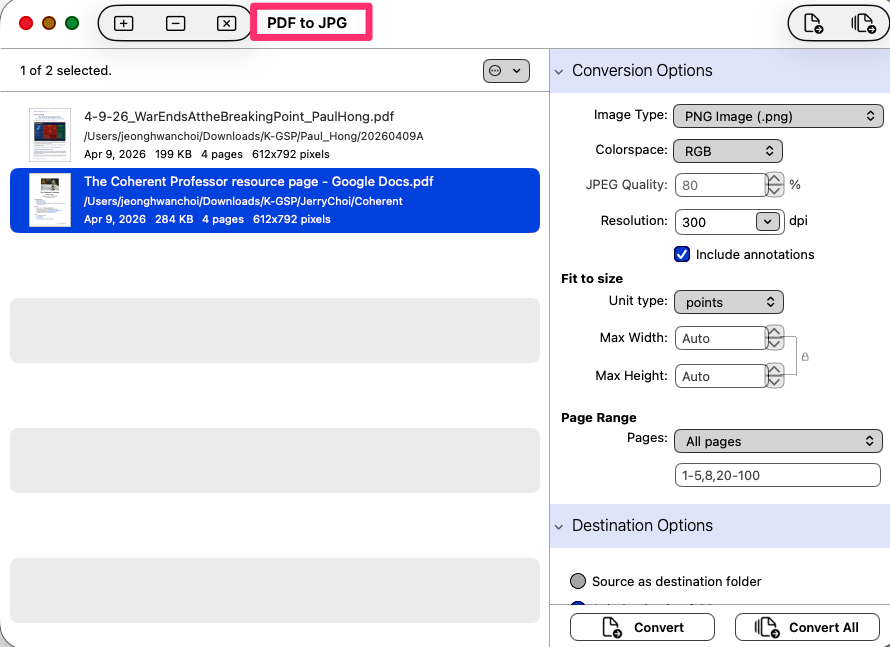
Task: Open the Unit type points dropdown
Action: point(728,302)
